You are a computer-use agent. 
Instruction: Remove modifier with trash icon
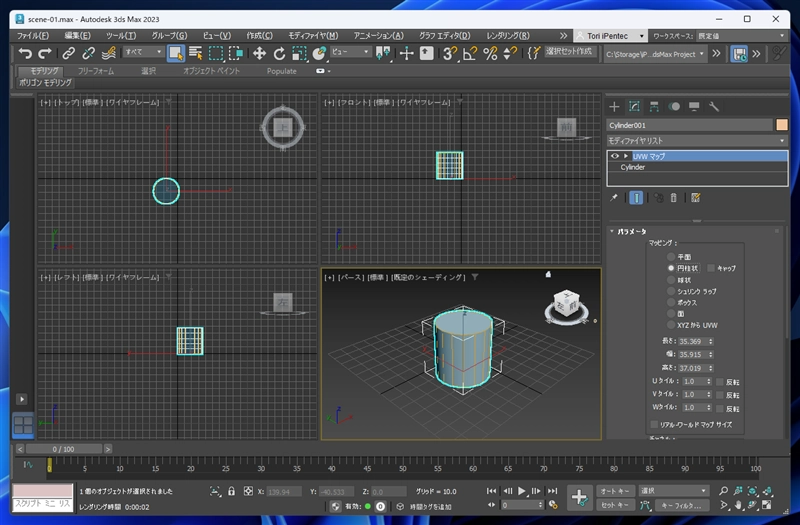tap(673, 197)
